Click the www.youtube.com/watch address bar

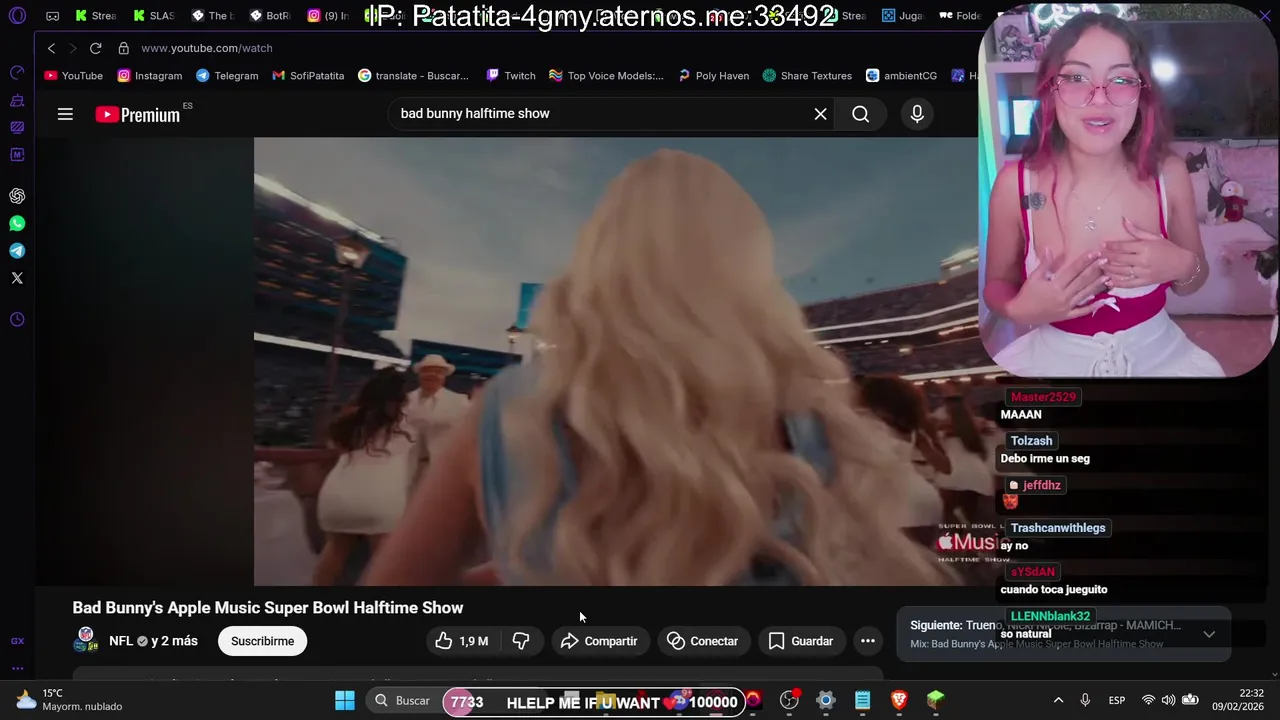coord(206,48)
